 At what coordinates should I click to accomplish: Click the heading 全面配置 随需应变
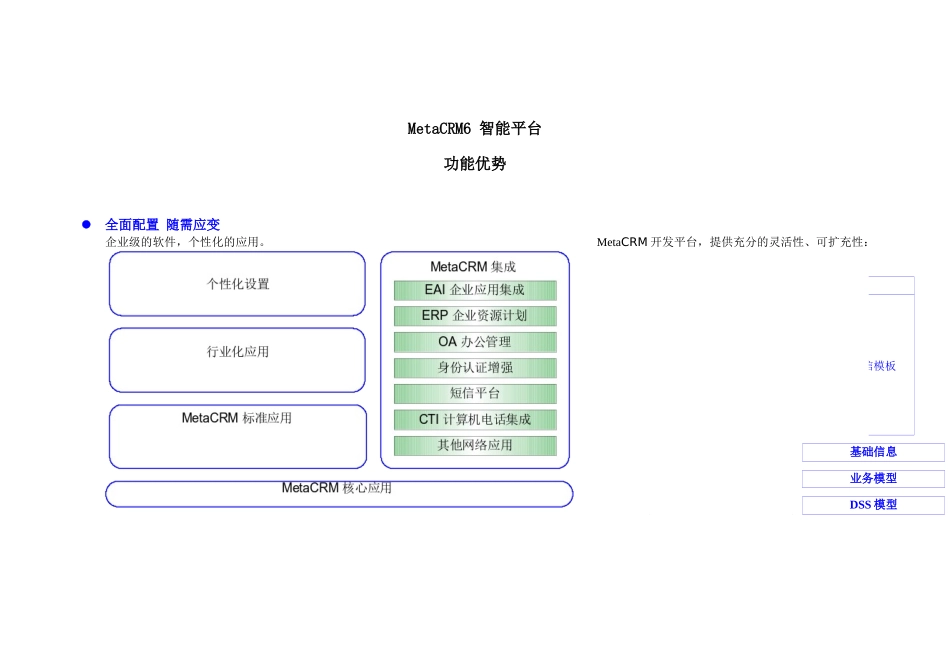click(162, 225)
